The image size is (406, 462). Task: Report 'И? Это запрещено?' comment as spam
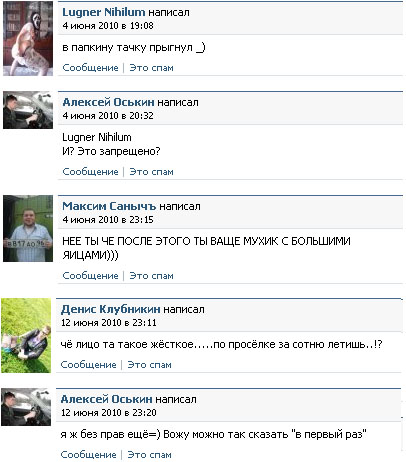point(151,172)
